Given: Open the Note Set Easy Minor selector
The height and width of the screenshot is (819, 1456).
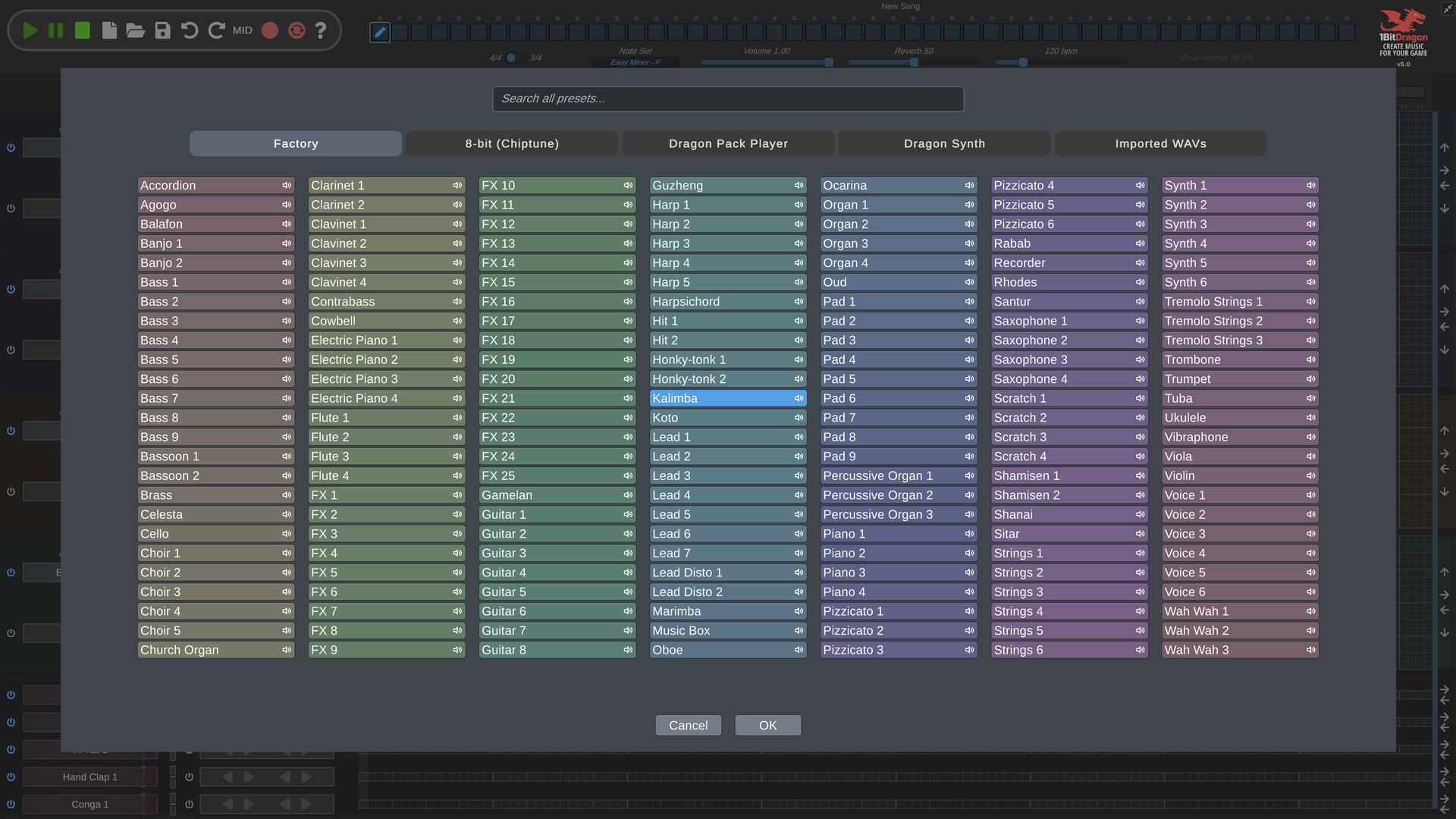Looking at the screenshot, I should click(x=635, y=62).
